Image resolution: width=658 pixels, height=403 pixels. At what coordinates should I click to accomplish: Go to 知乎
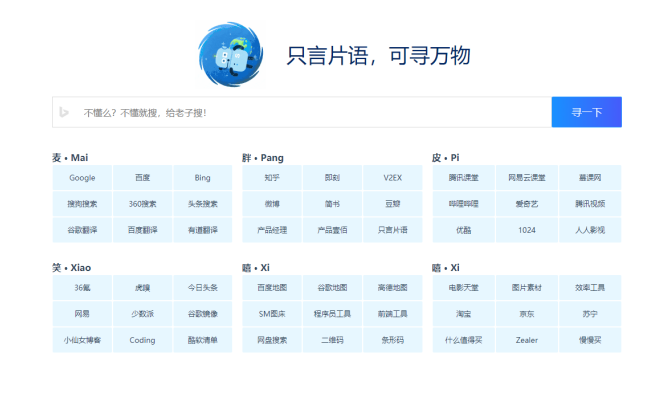point(272,178)
